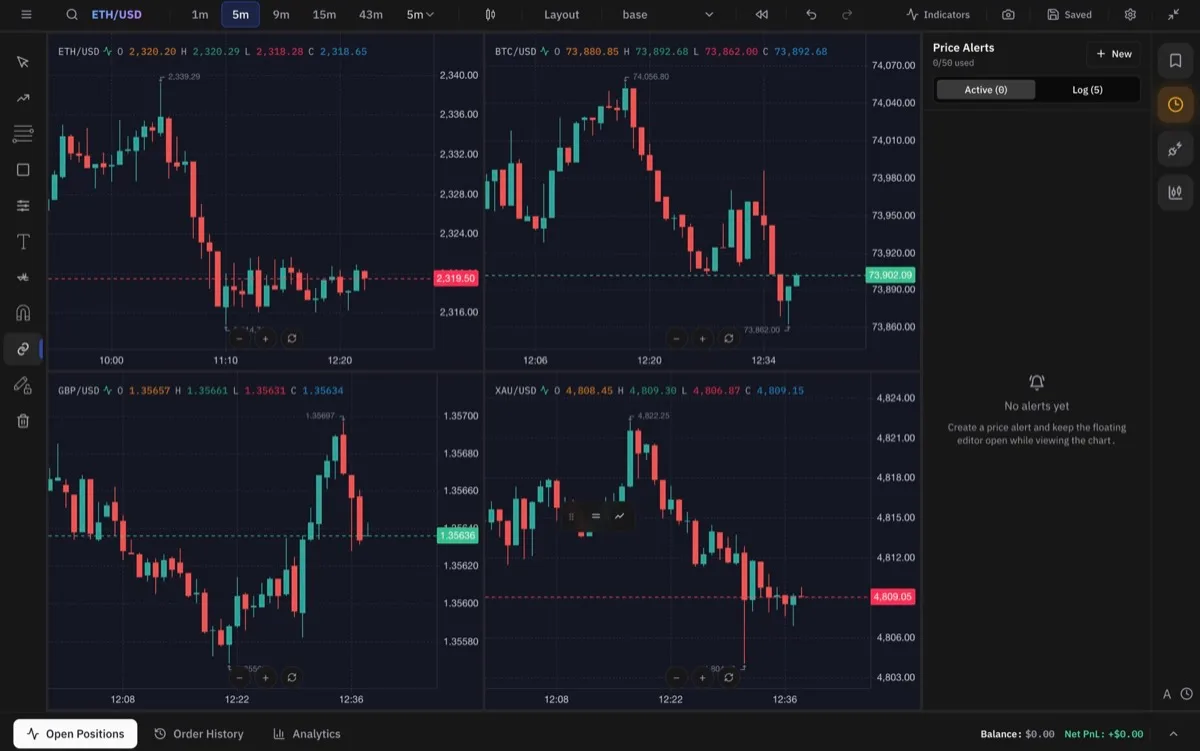Select the Text annotation tool
The image size is (1200, 751).
23,242
